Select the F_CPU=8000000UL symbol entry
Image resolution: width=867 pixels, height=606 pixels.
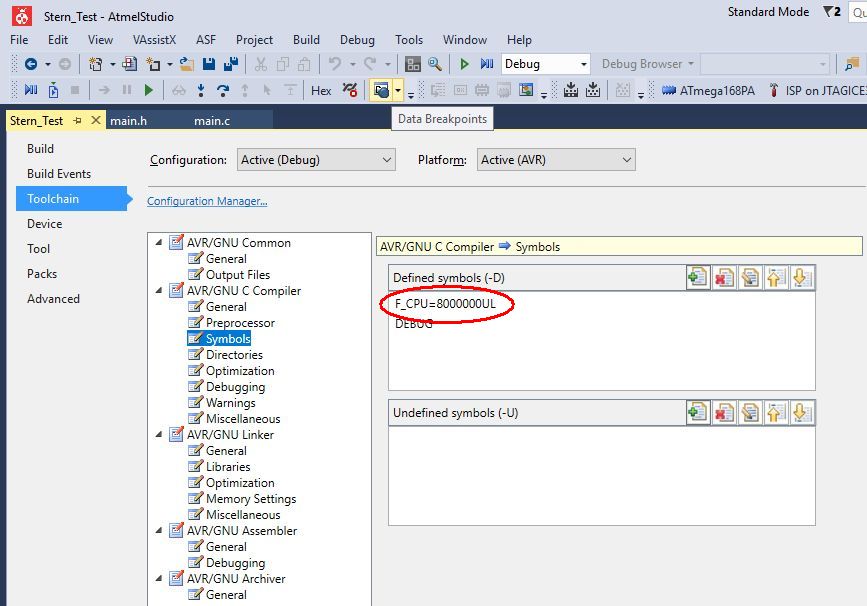point(445,304)
